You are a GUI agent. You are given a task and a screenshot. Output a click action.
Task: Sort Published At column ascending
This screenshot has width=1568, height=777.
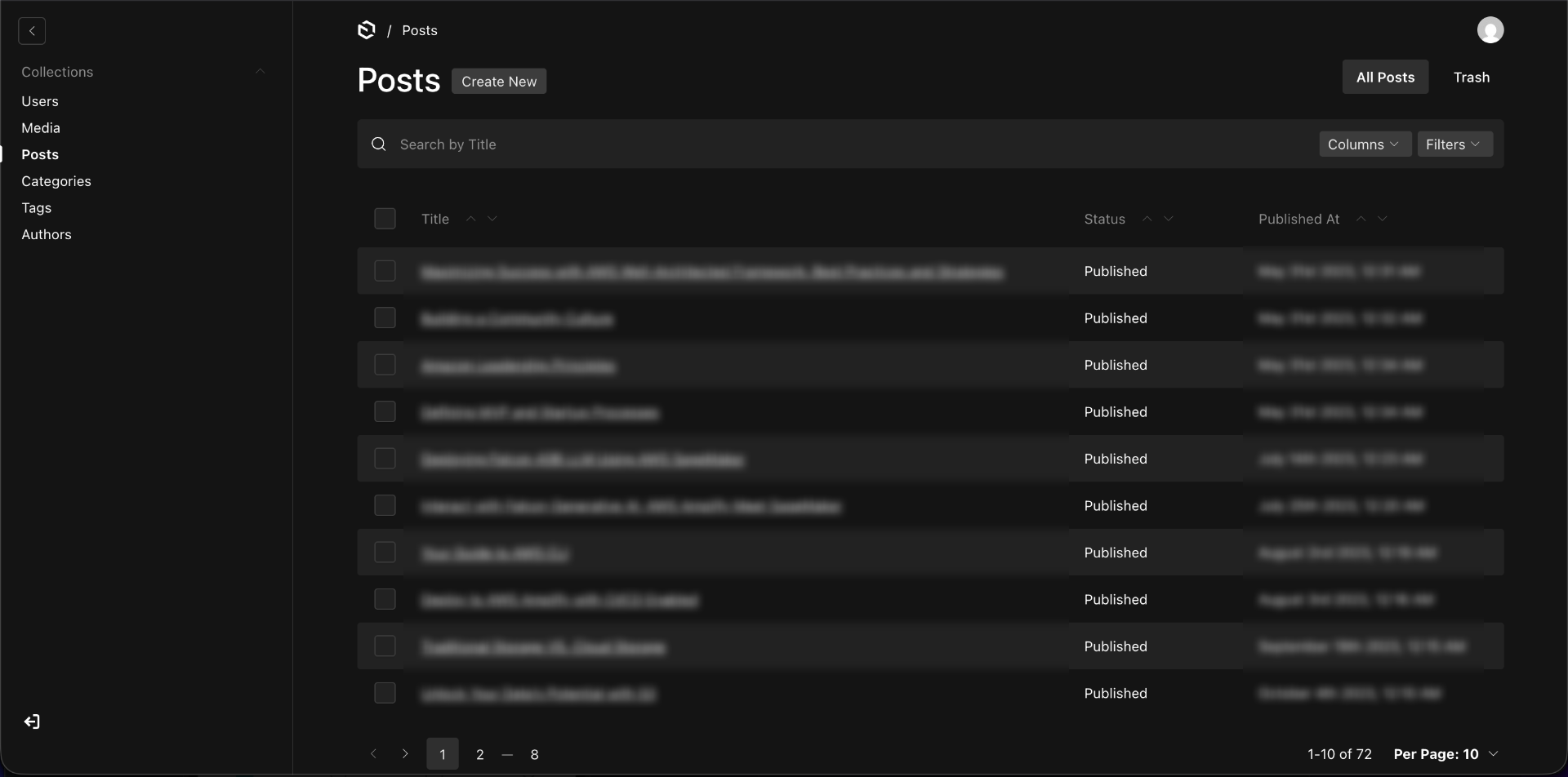[x=1361, y=219]
